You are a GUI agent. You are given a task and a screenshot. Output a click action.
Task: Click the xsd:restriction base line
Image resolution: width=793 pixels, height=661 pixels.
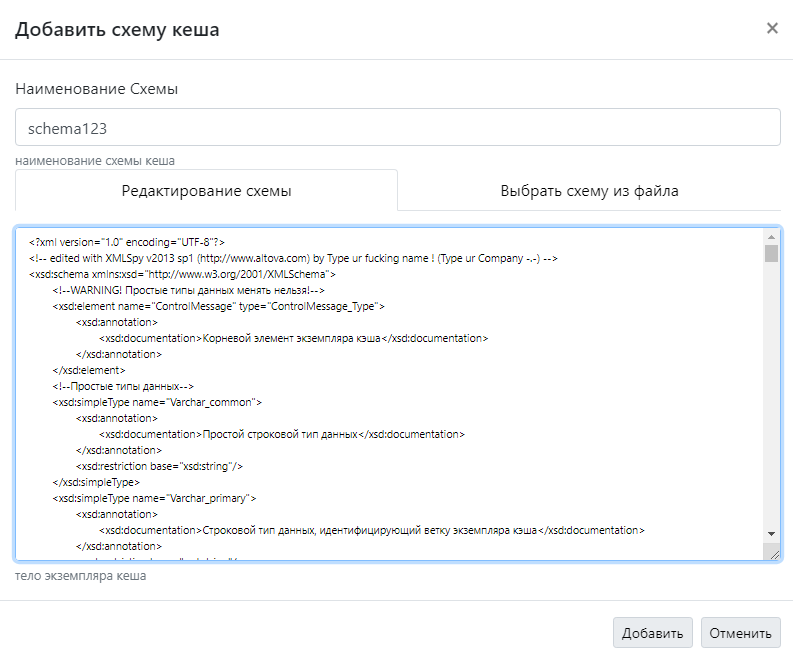coord(160,465)
